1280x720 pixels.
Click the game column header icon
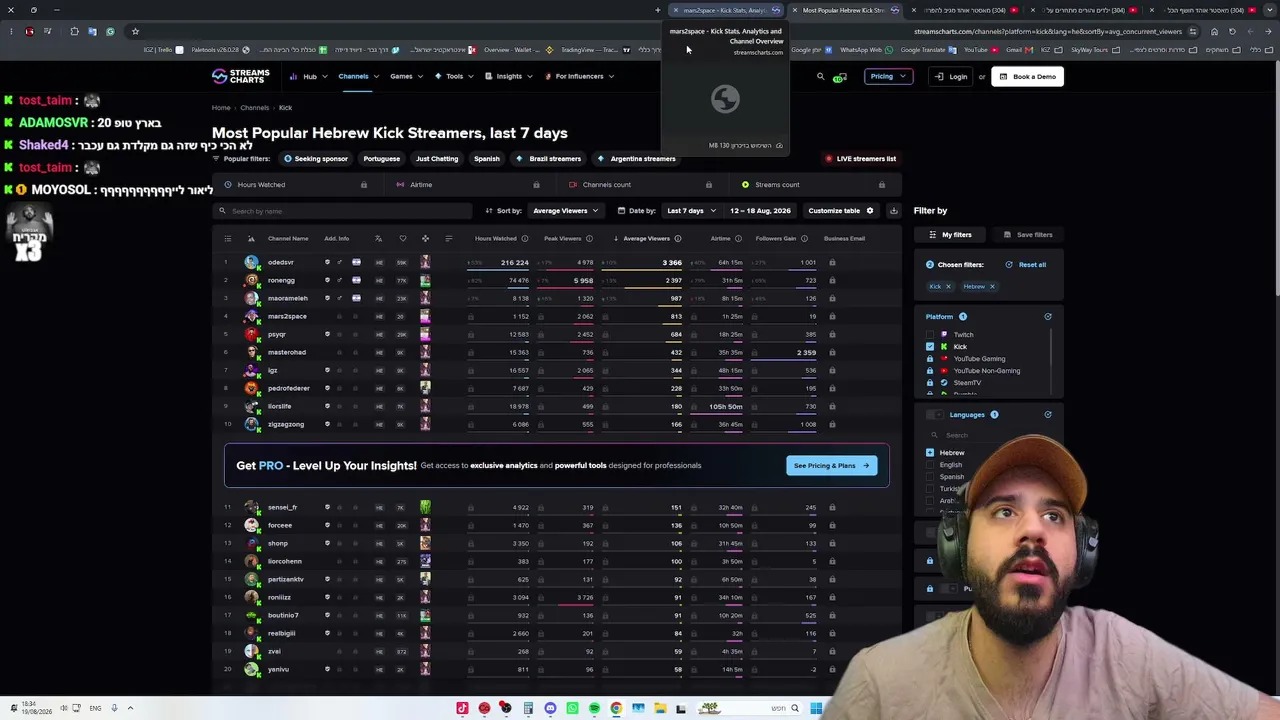[425, 238]
